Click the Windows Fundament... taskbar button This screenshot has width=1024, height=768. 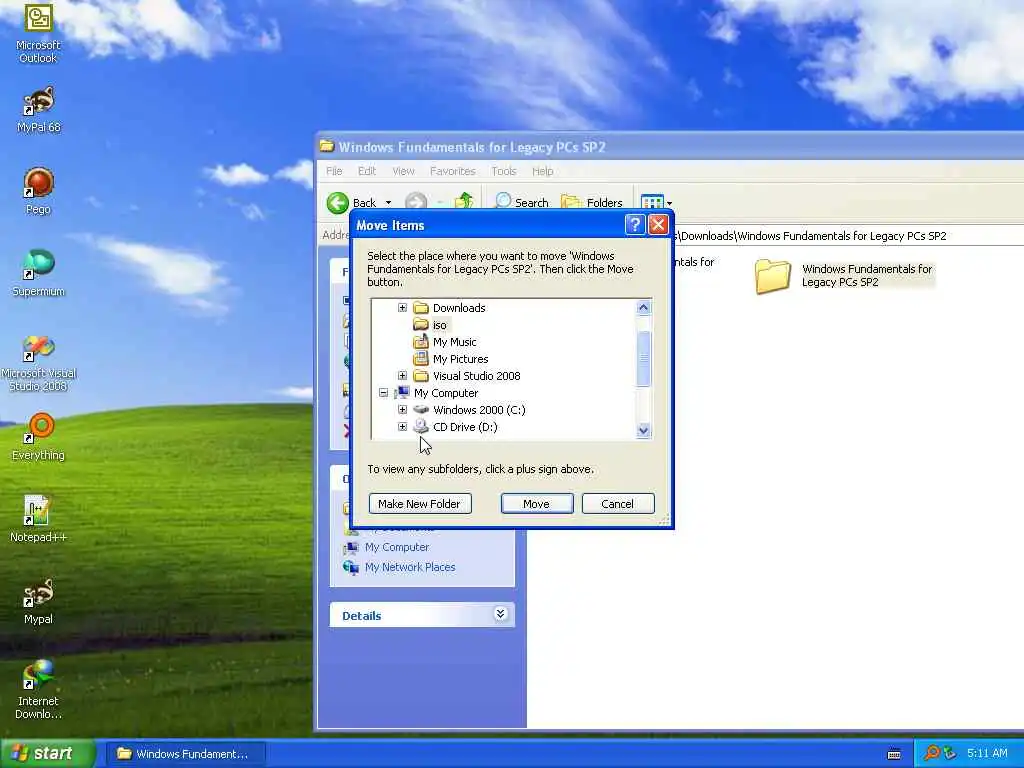coord(186,754)
